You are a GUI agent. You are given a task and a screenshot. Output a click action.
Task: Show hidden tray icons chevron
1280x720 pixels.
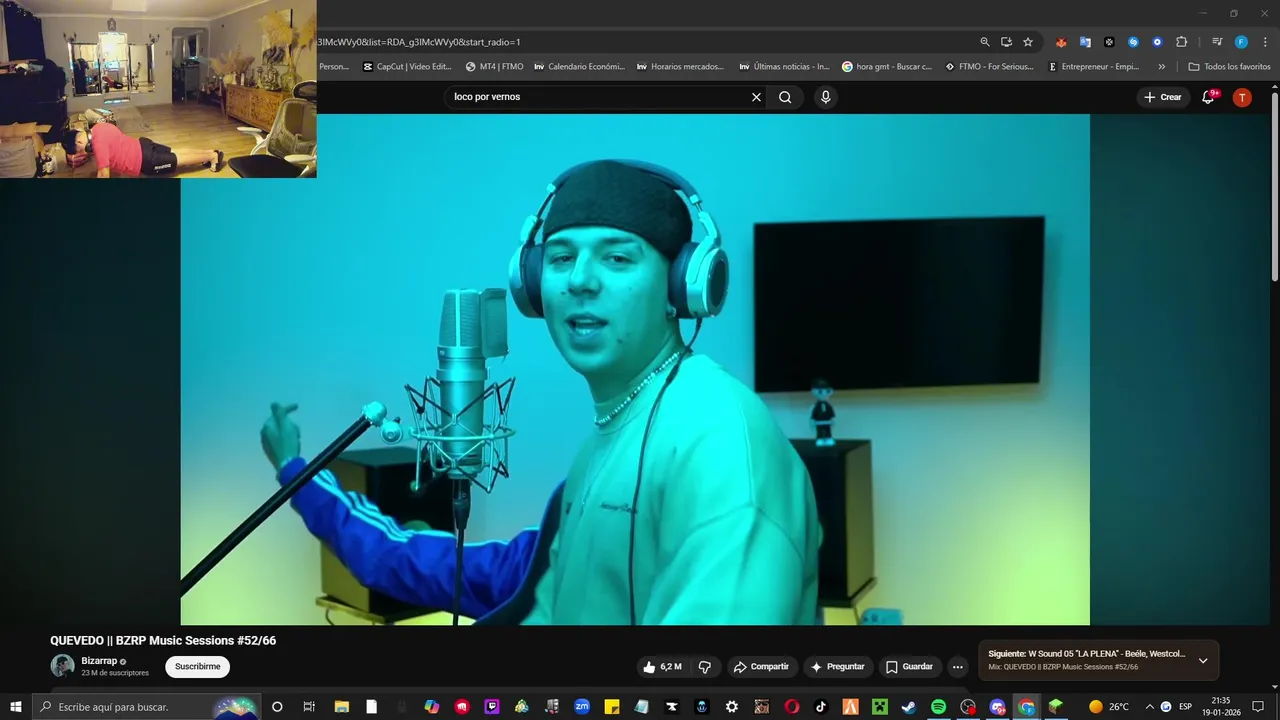[1149, 707]
